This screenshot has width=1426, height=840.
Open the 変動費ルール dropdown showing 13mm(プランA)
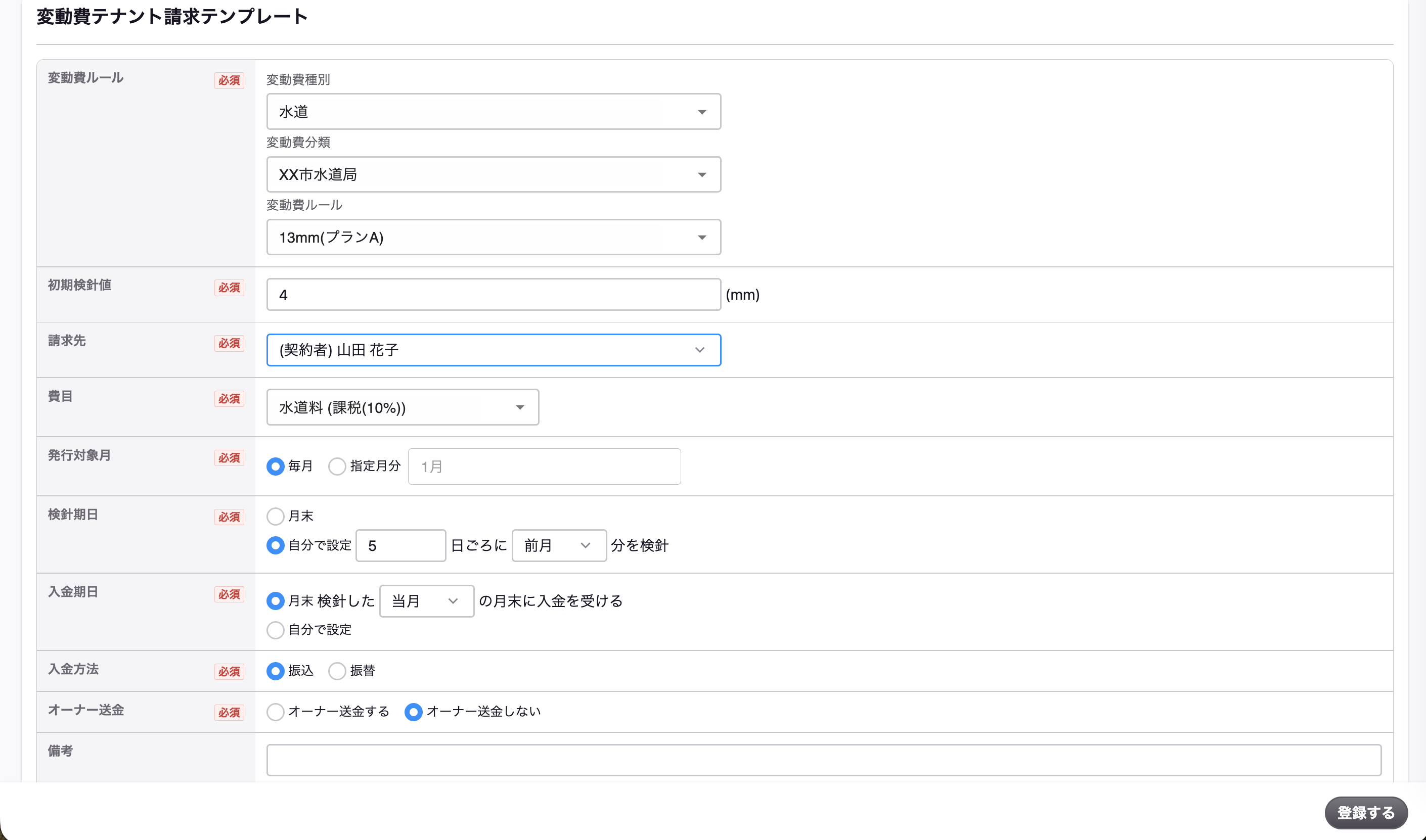(493, 237)
